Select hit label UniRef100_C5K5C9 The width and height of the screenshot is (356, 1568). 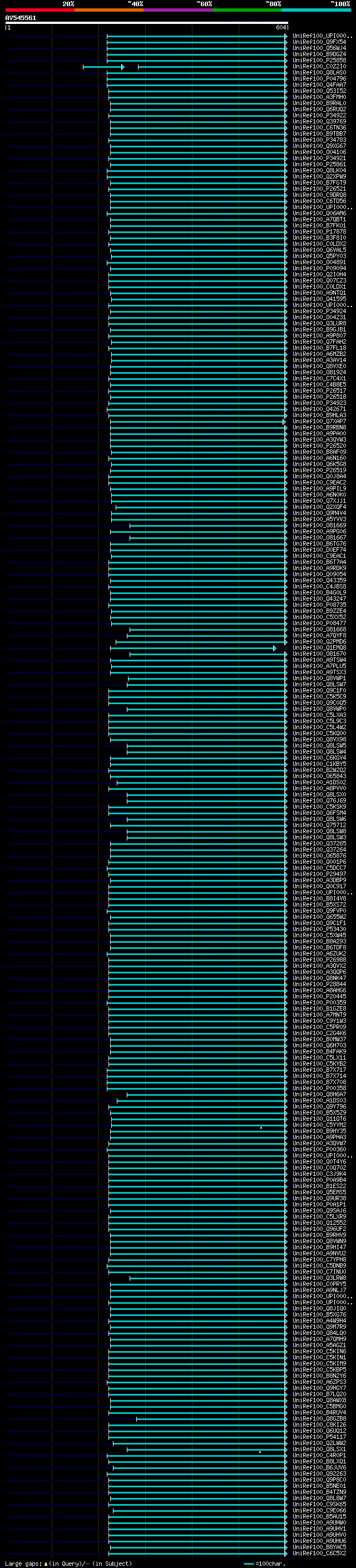tap(319, 696)
